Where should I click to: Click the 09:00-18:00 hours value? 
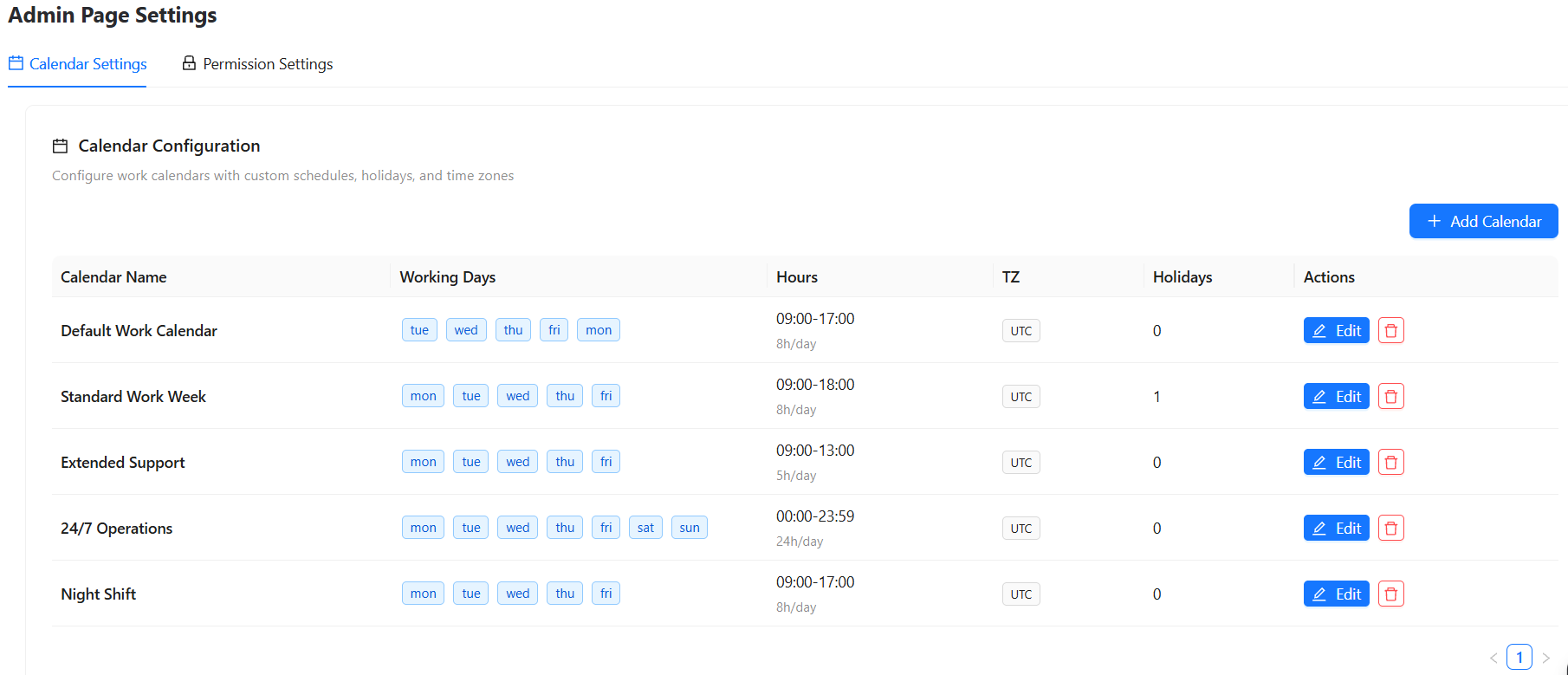pyautogui.click(x=815, y=385)
